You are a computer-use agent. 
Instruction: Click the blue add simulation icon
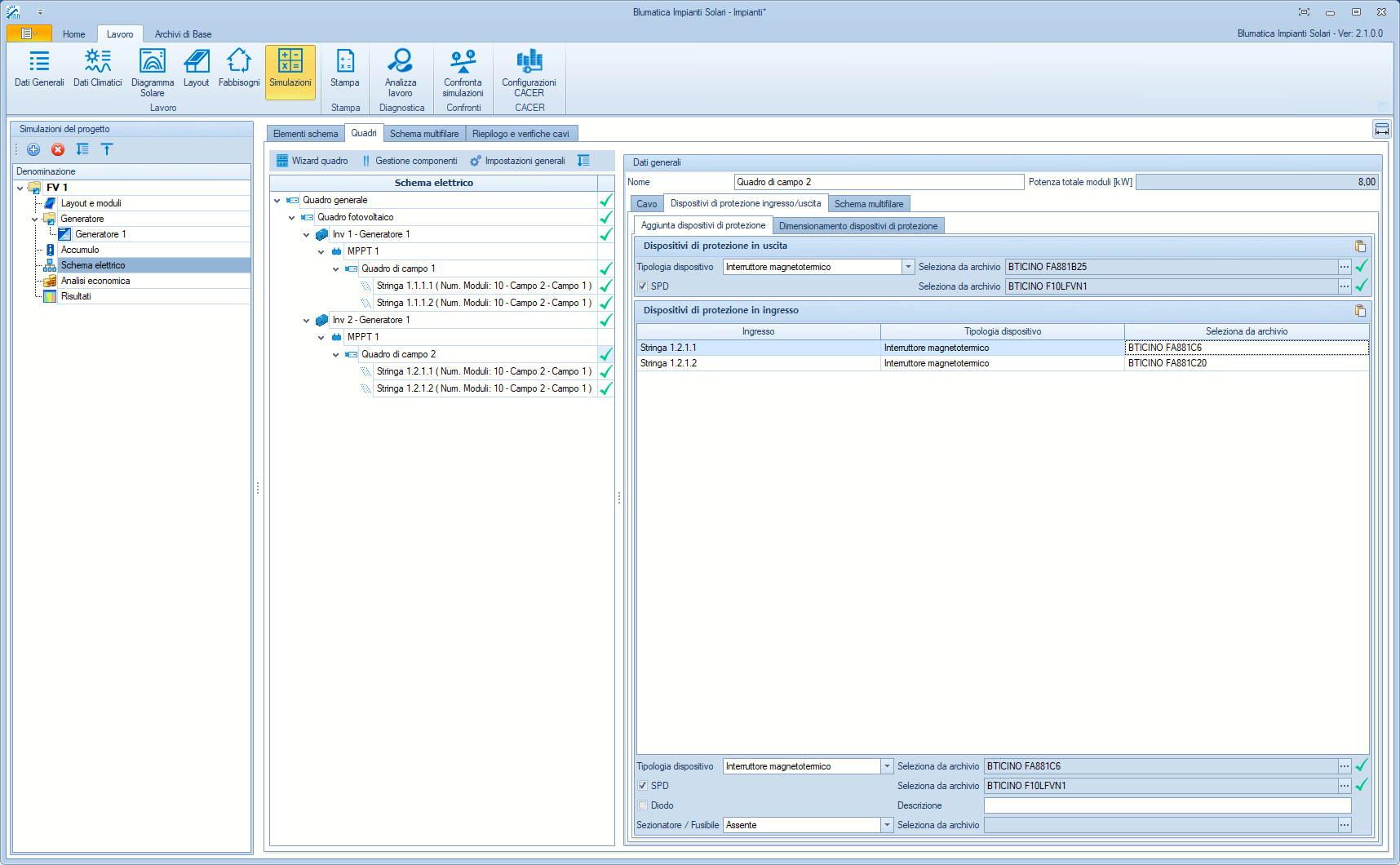33,149
